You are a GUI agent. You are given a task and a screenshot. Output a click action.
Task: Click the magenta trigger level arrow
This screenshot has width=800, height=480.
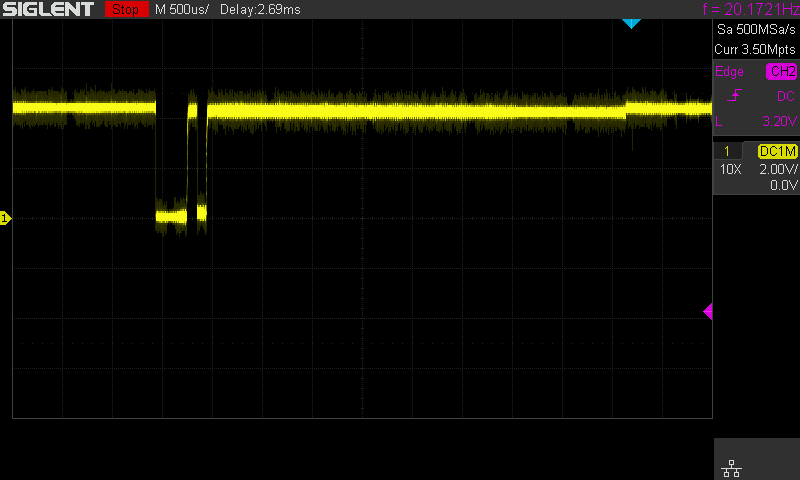coord(708,312)
